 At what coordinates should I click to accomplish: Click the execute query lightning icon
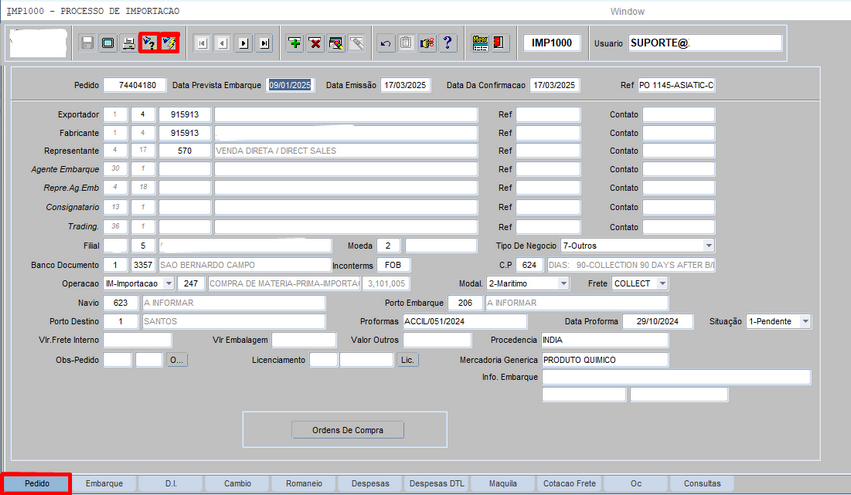click(169, 43)
